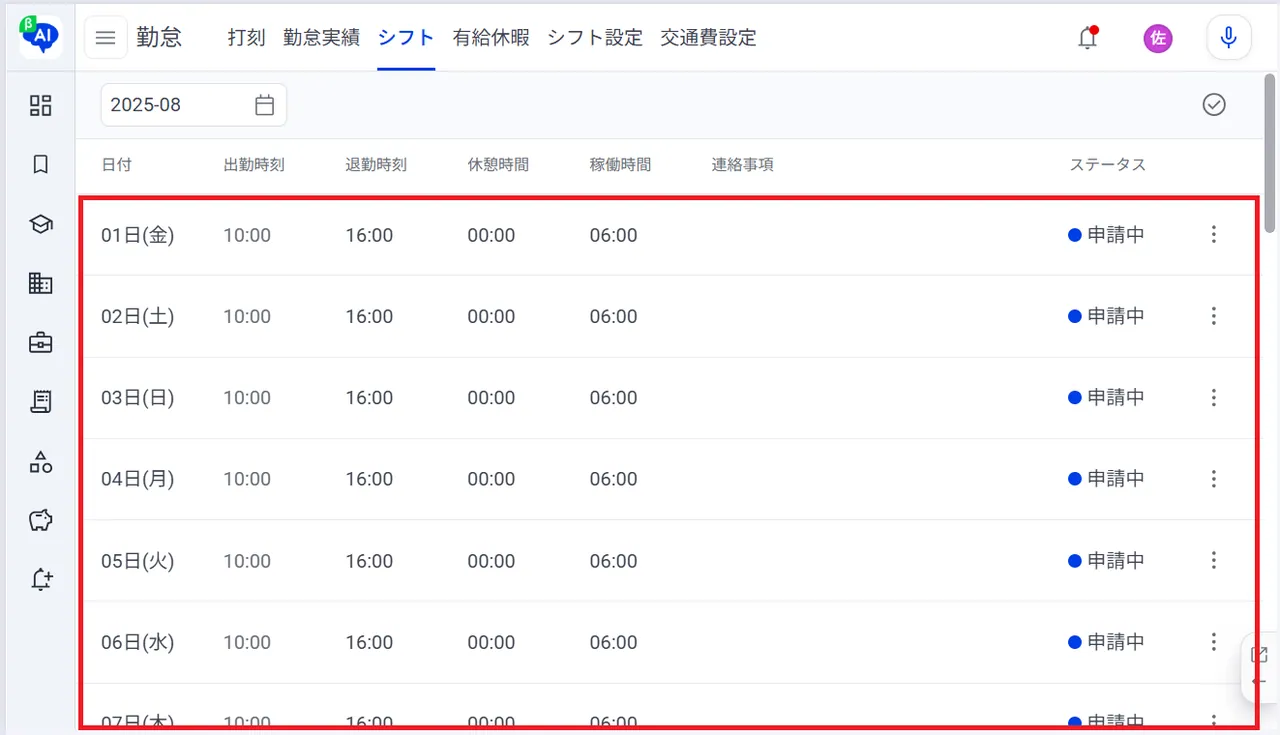Click the 16:00 end time for 05日(火)
The image size is (1280, 735).
[369, 561]
